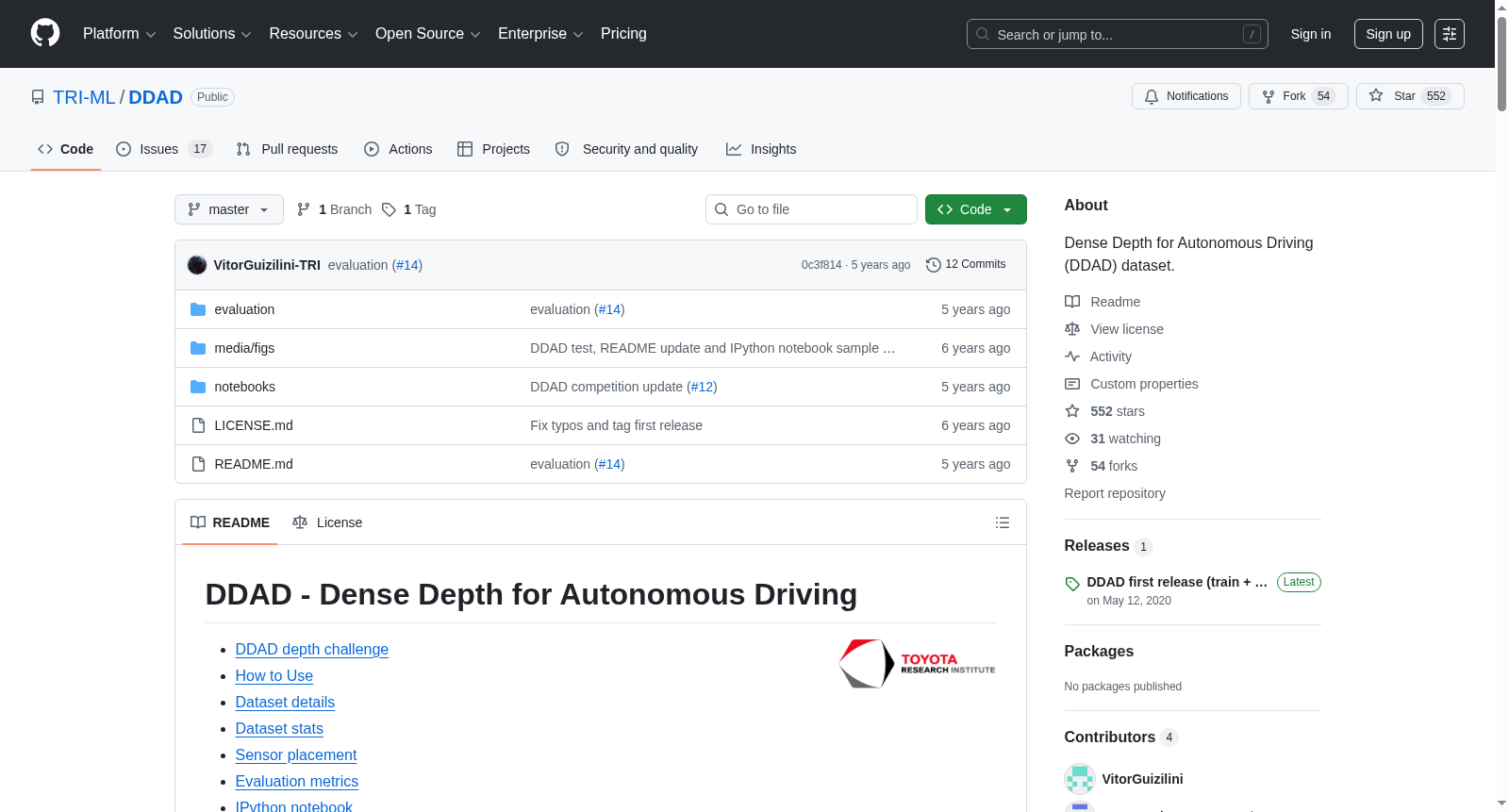Image resolution: width=1509 pixels, height=812 pixels.
Task: Click the Search or jump to field
Action: 1118,34
